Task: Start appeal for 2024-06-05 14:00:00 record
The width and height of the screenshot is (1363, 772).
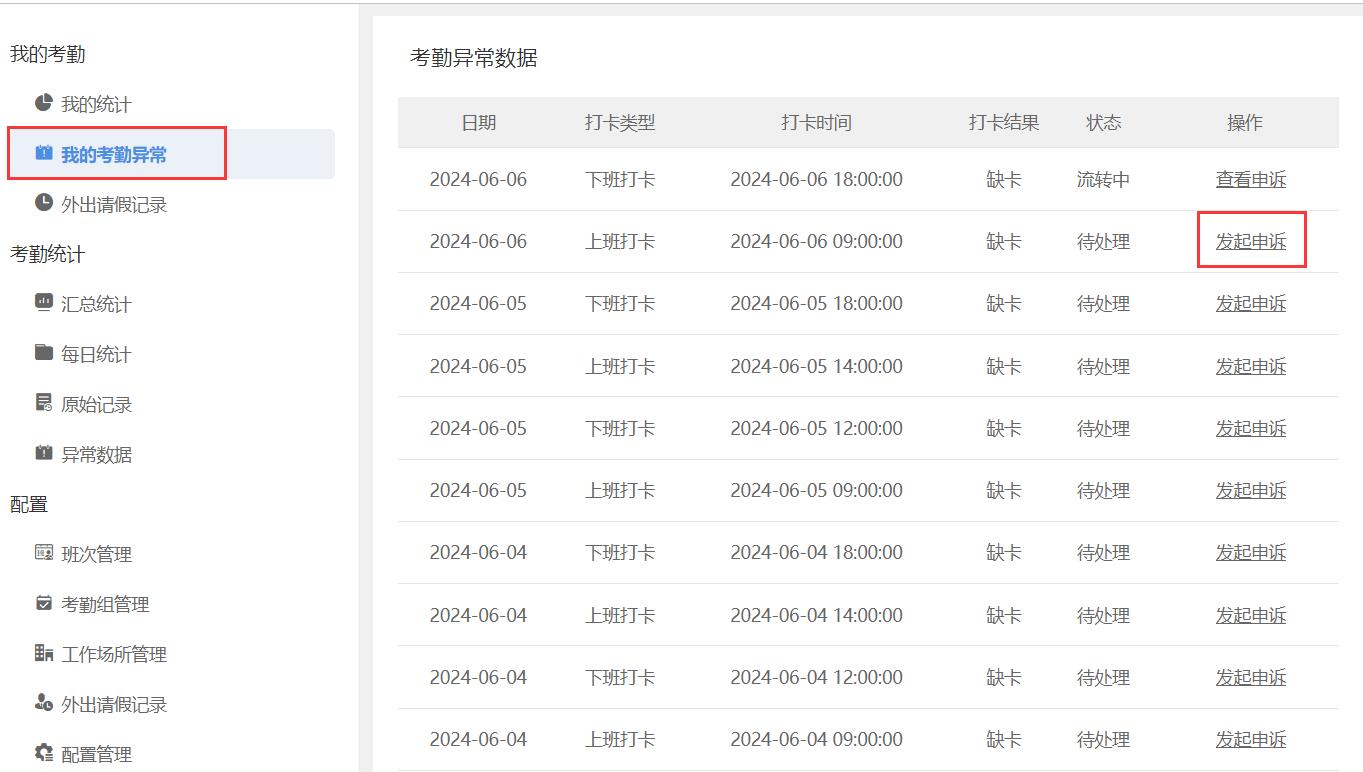Action: [x=1250, y=367]
